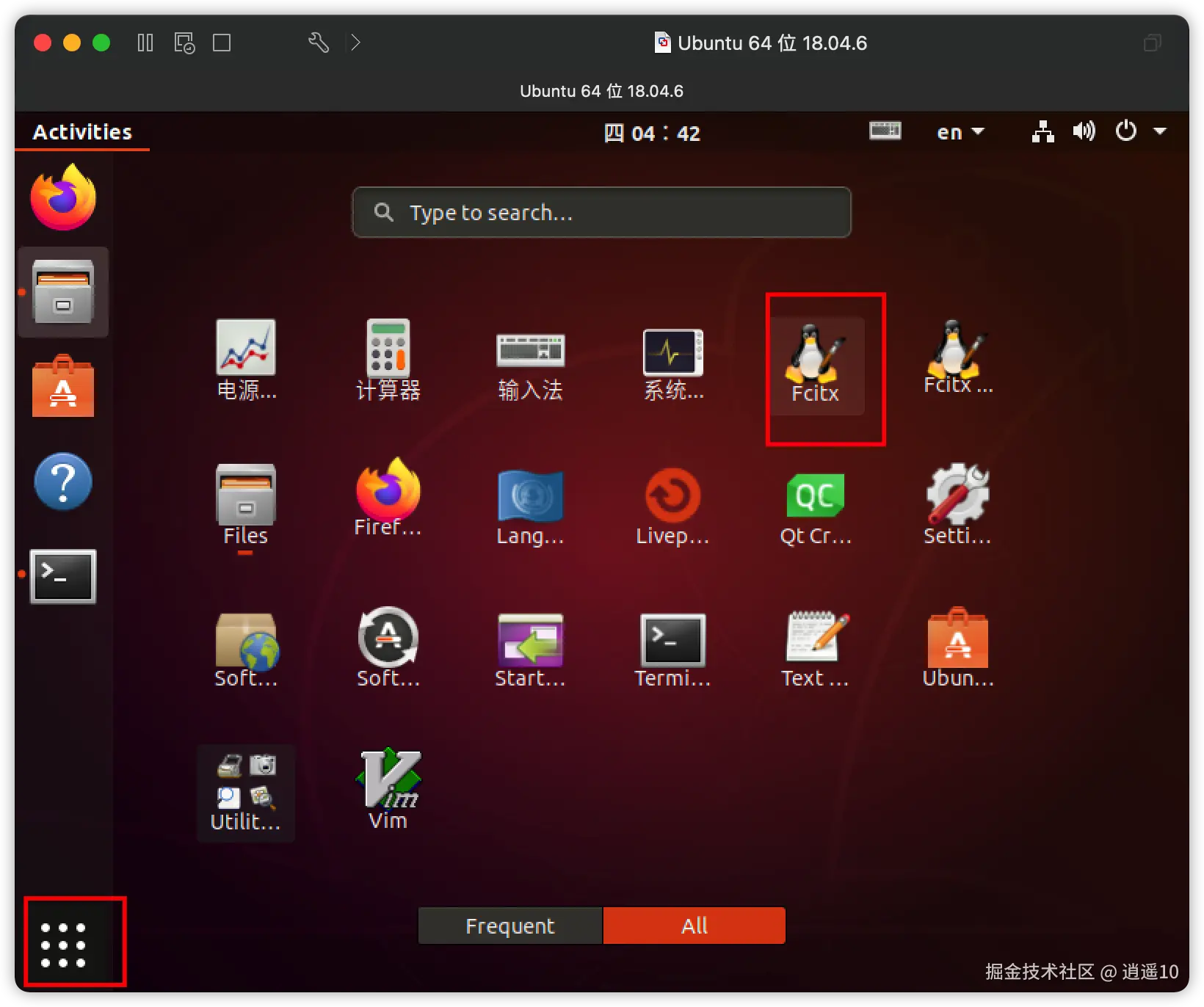
Task: Launch the Vim app
Action: coord(388,790)
